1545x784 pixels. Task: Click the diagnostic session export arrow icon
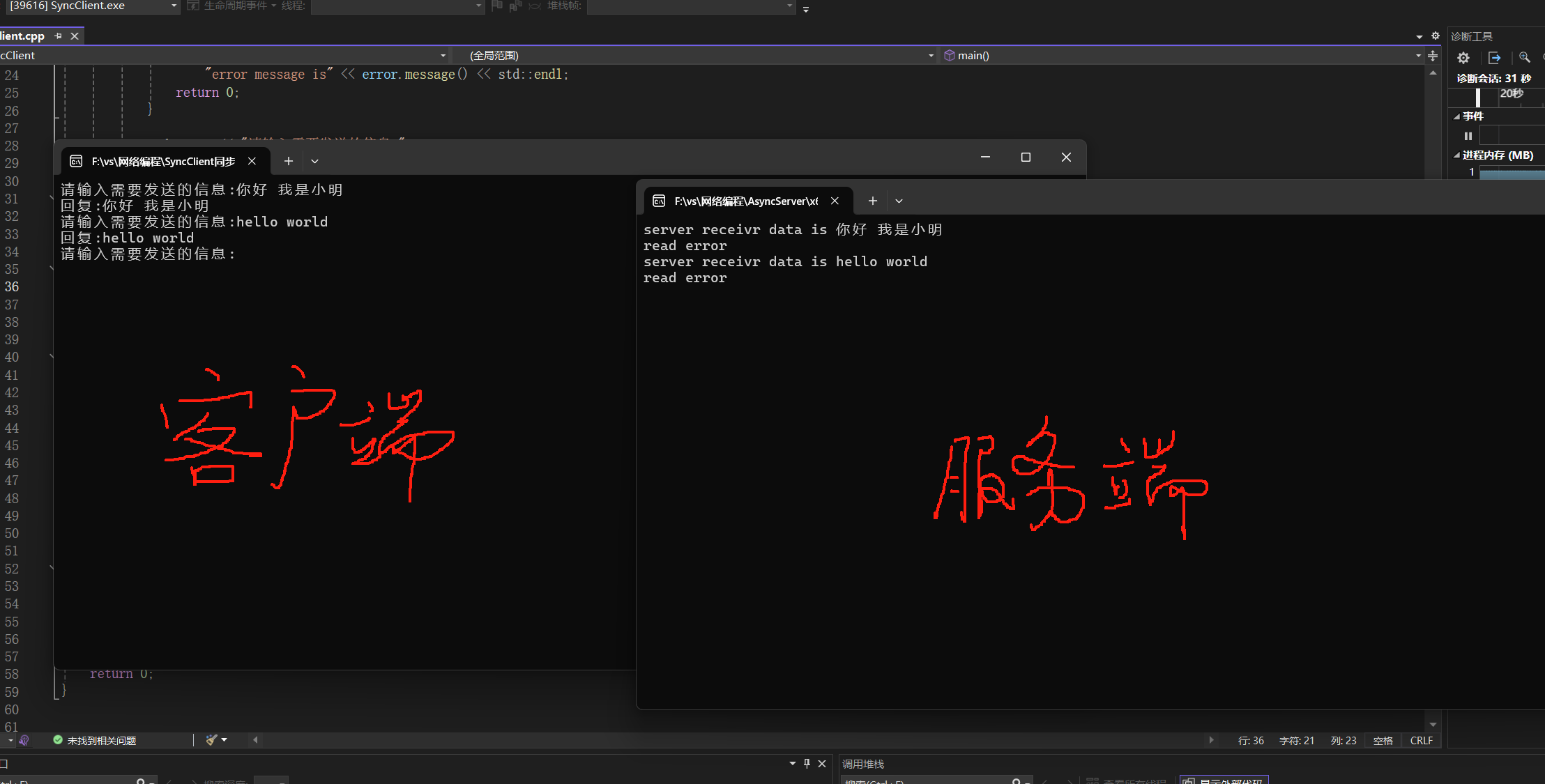[1494, 58]
